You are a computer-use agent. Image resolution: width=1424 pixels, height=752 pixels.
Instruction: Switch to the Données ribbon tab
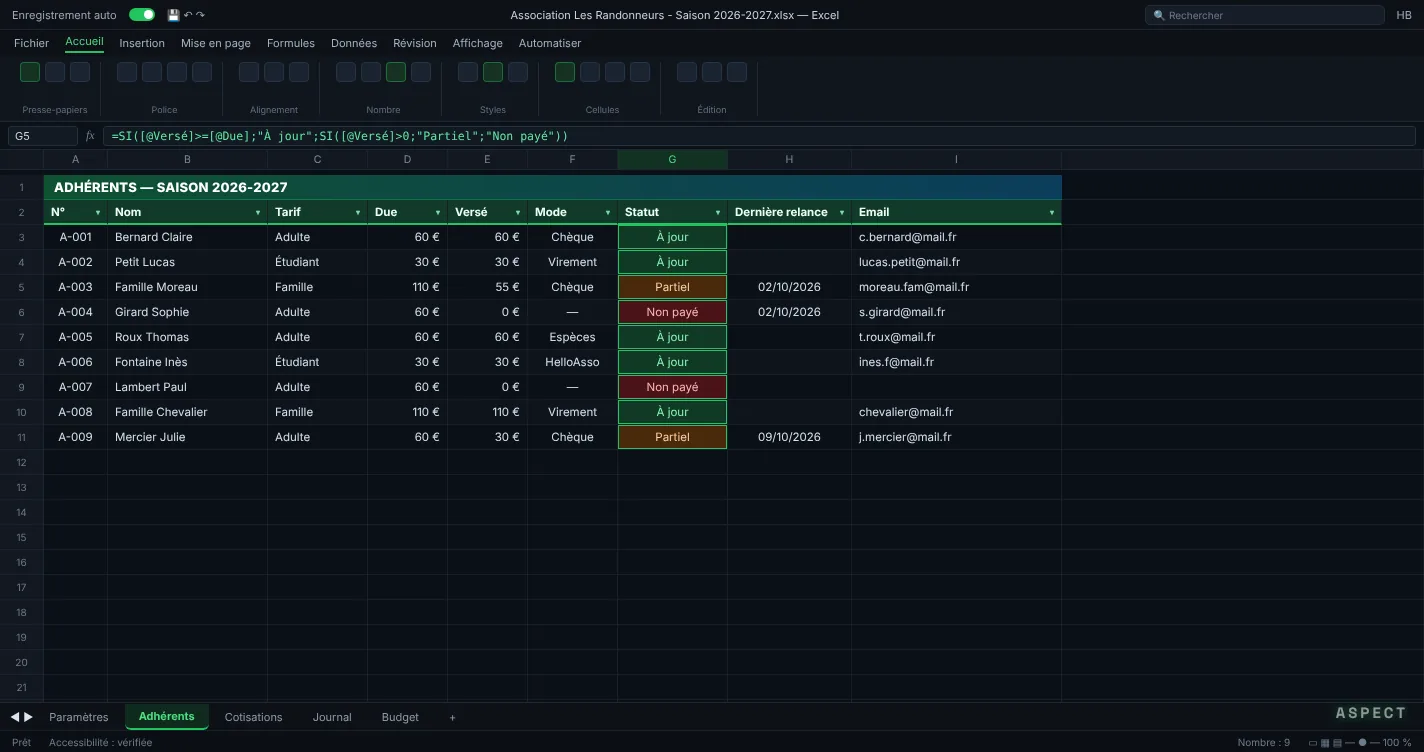tap(354, 43)
